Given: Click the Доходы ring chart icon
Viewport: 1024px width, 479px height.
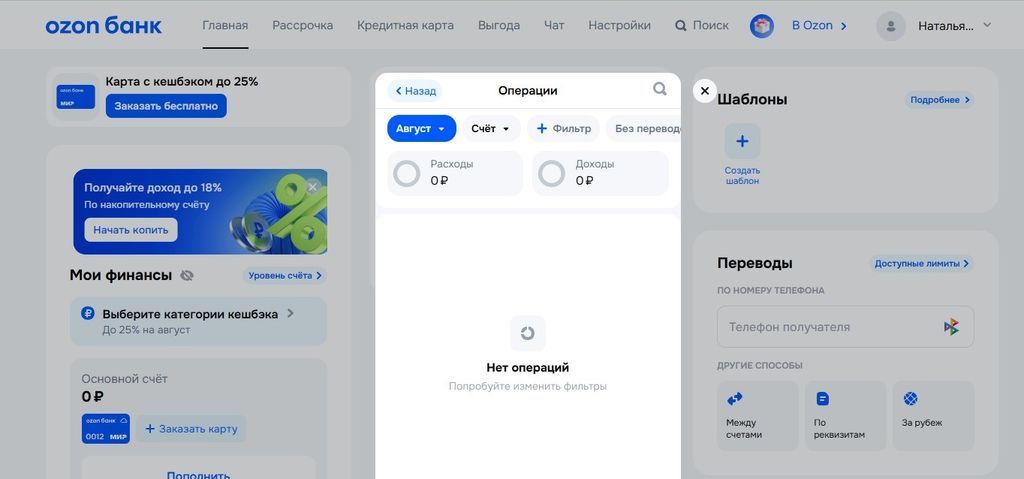Looking at the screenshot, I should point(552,174).
